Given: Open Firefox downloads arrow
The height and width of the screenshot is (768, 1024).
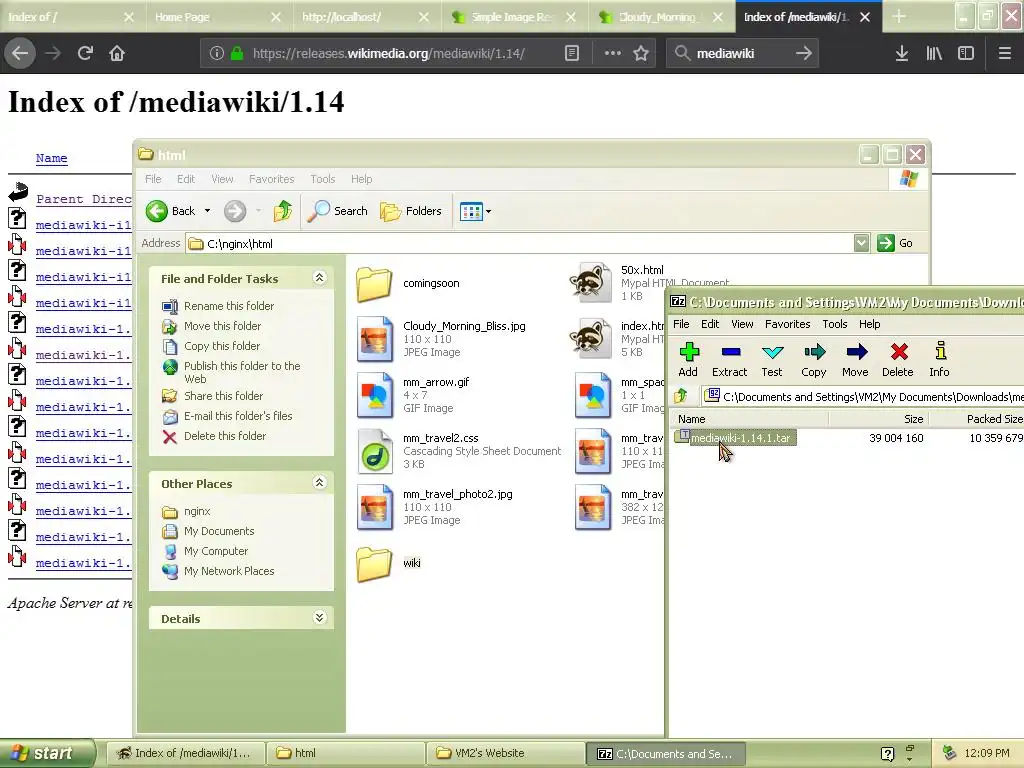Looking at the screenshot, I should [x=901, y=53].
